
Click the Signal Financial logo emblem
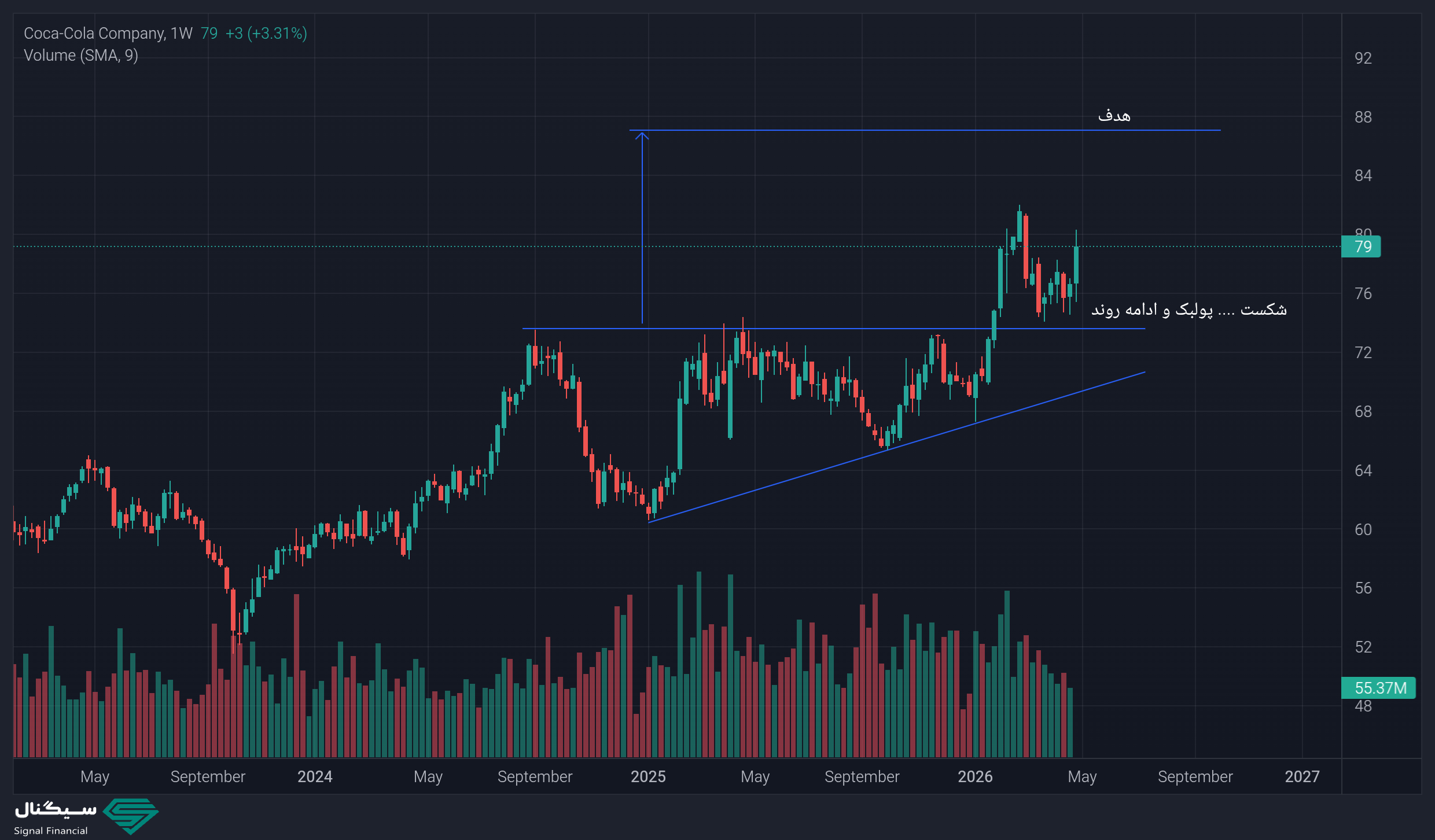[x=131, y=816]
